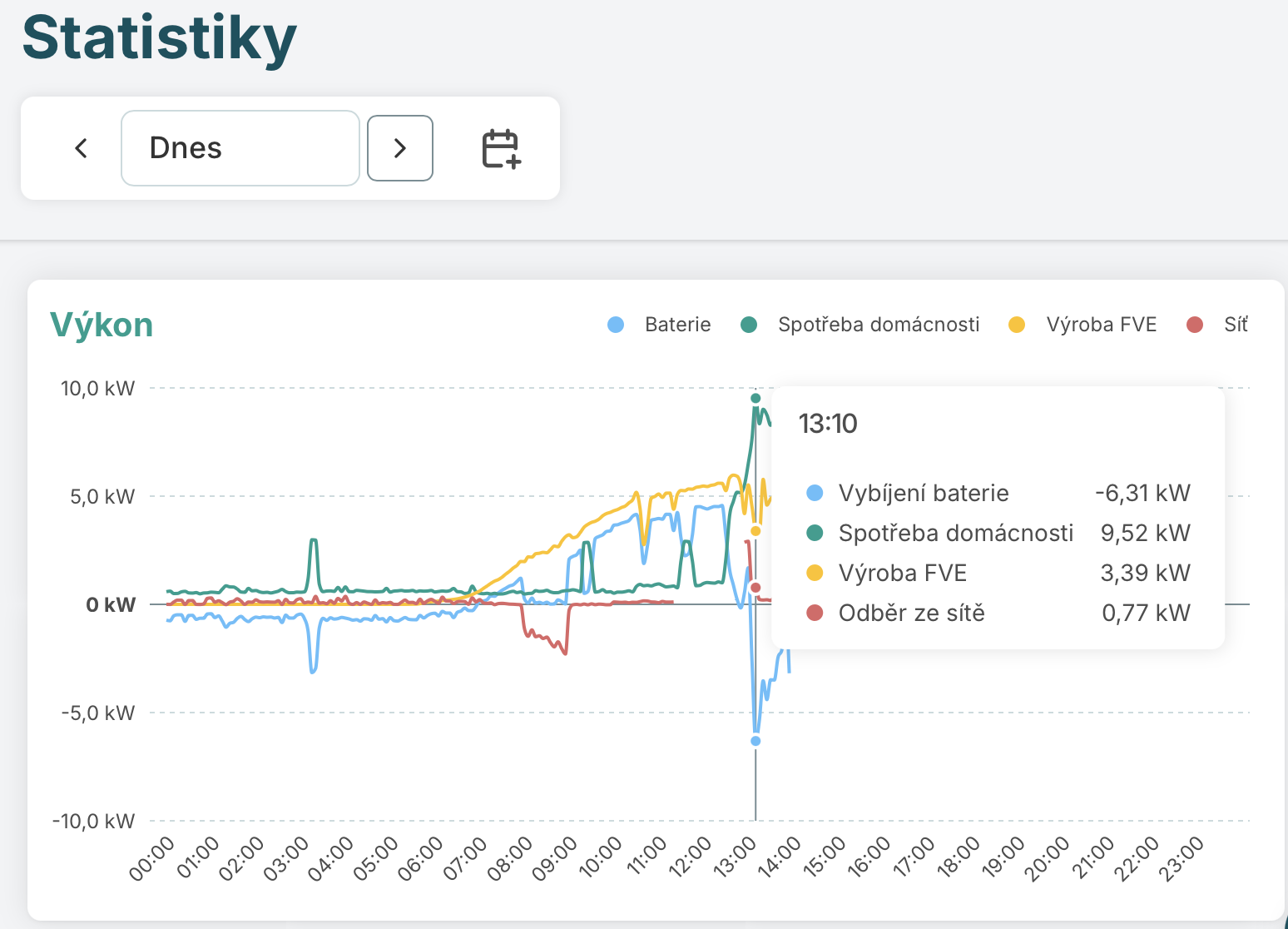Click the Dnes date field
Image resolution: width=1288 pixels, height=929 pixels.
click(240, 148)
